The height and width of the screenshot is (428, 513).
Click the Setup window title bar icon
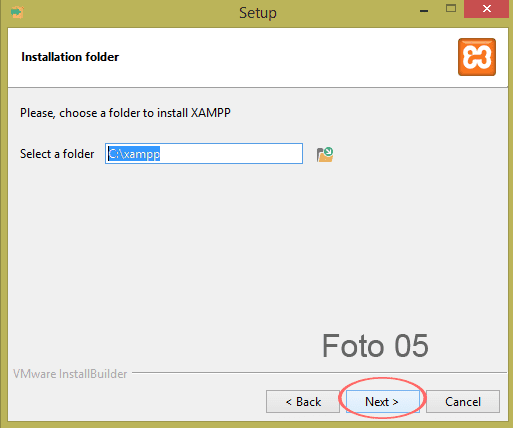[17, 13]
